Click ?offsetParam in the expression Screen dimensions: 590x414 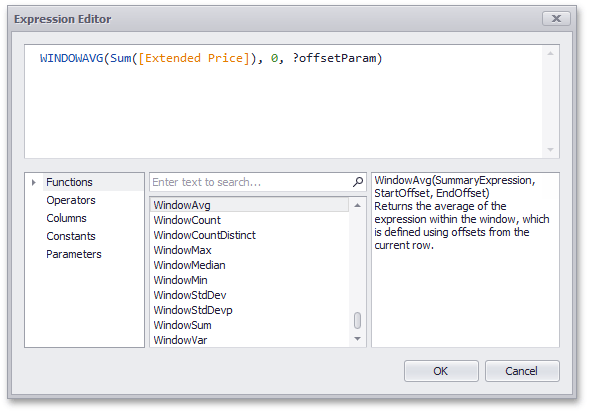(334, 58)
